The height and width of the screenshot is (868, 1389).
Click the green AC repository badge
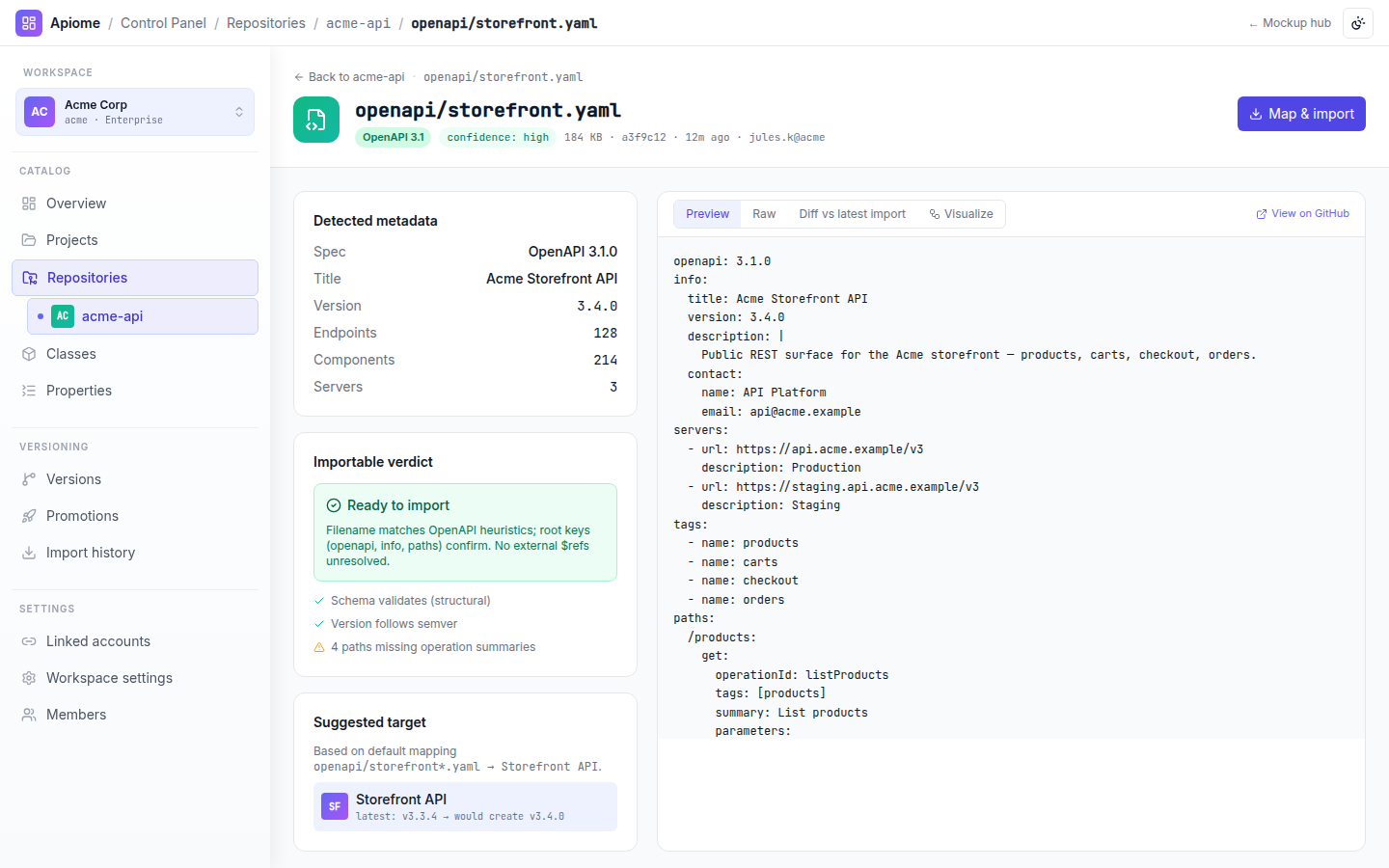[x=63, y=316]
